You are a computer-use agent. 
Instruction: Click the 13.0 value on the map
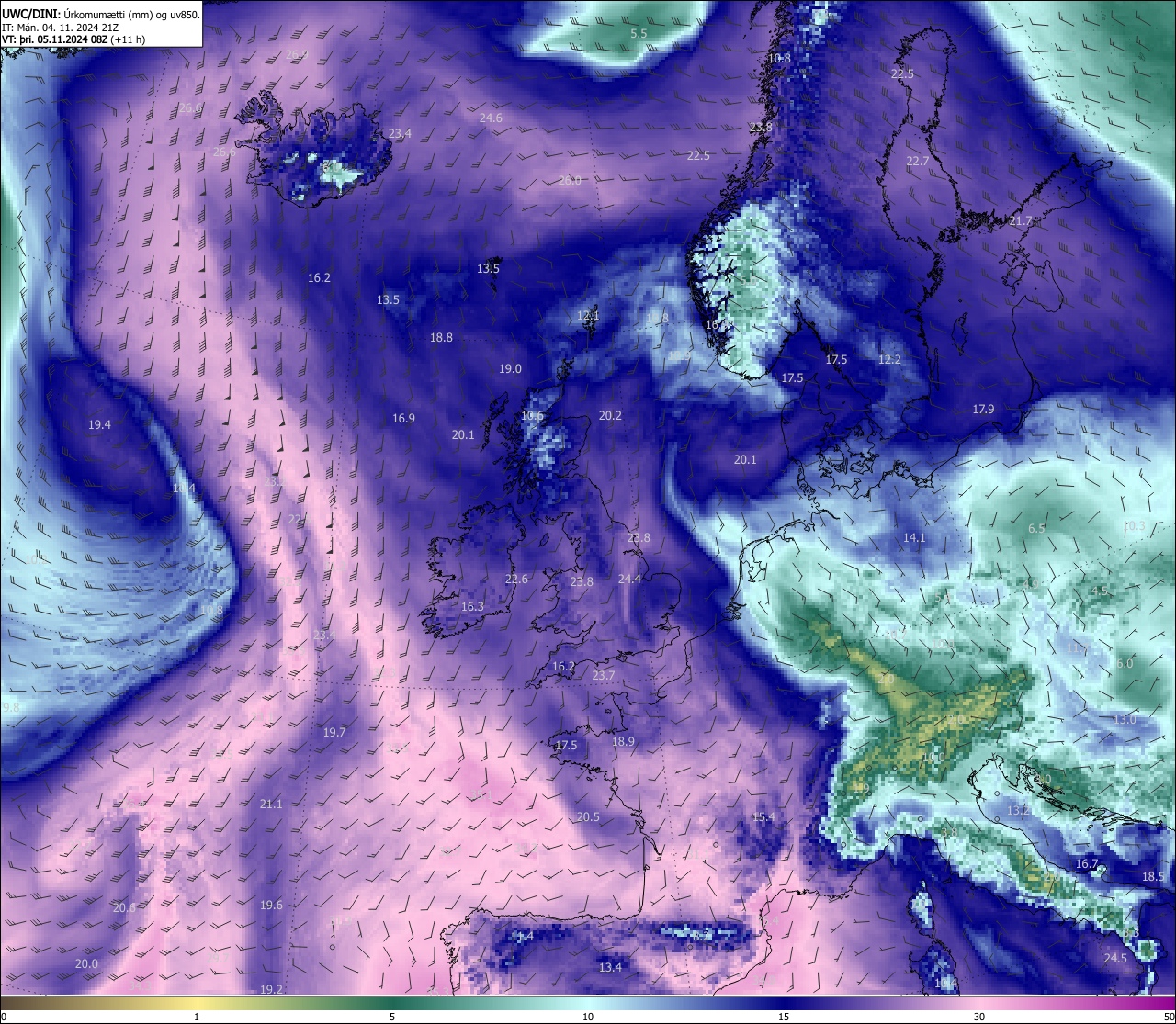(x=1125, y=719)
